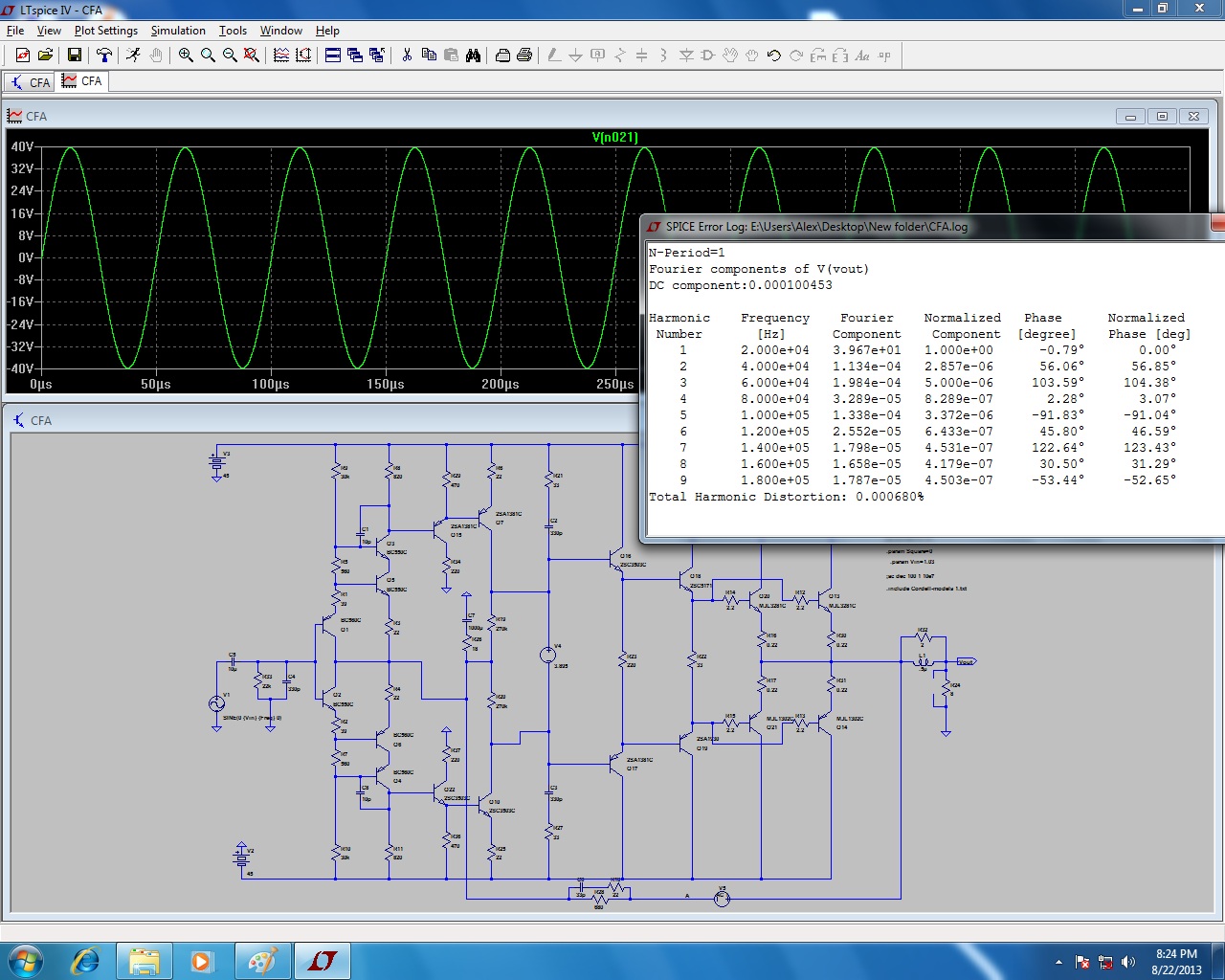Click the redo arrow icon

pos(796,56)
